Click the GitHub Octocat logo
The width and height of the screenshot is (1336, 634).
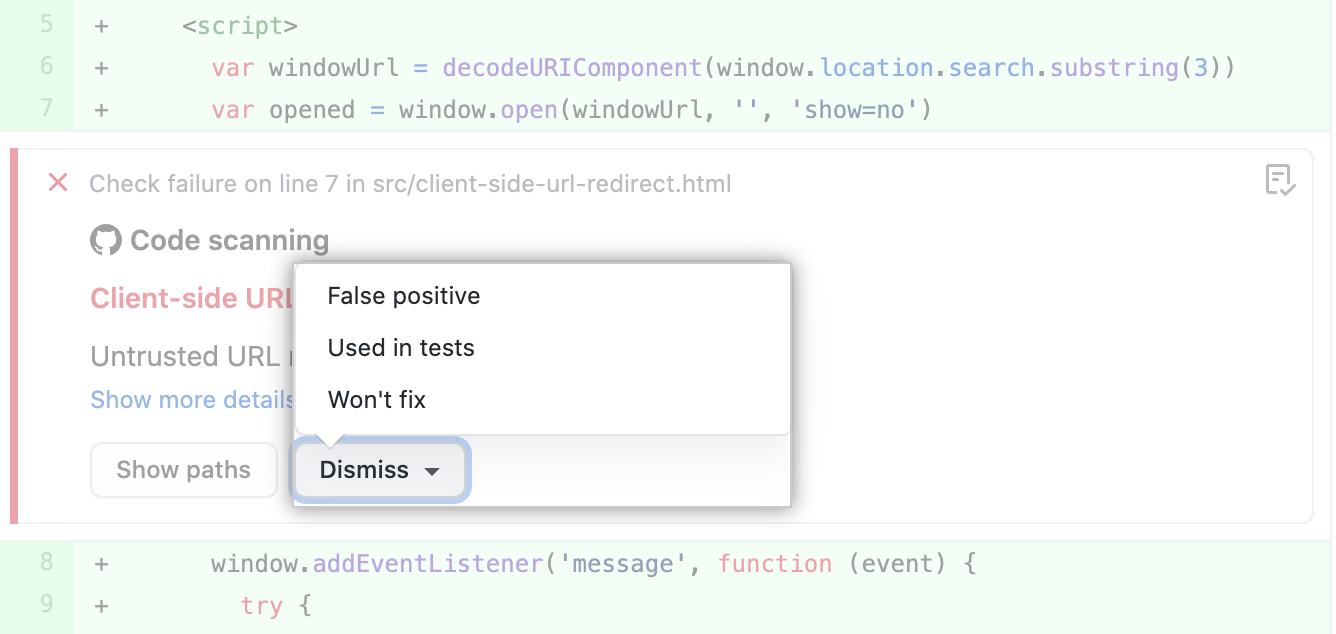click(x=107, y=239)
